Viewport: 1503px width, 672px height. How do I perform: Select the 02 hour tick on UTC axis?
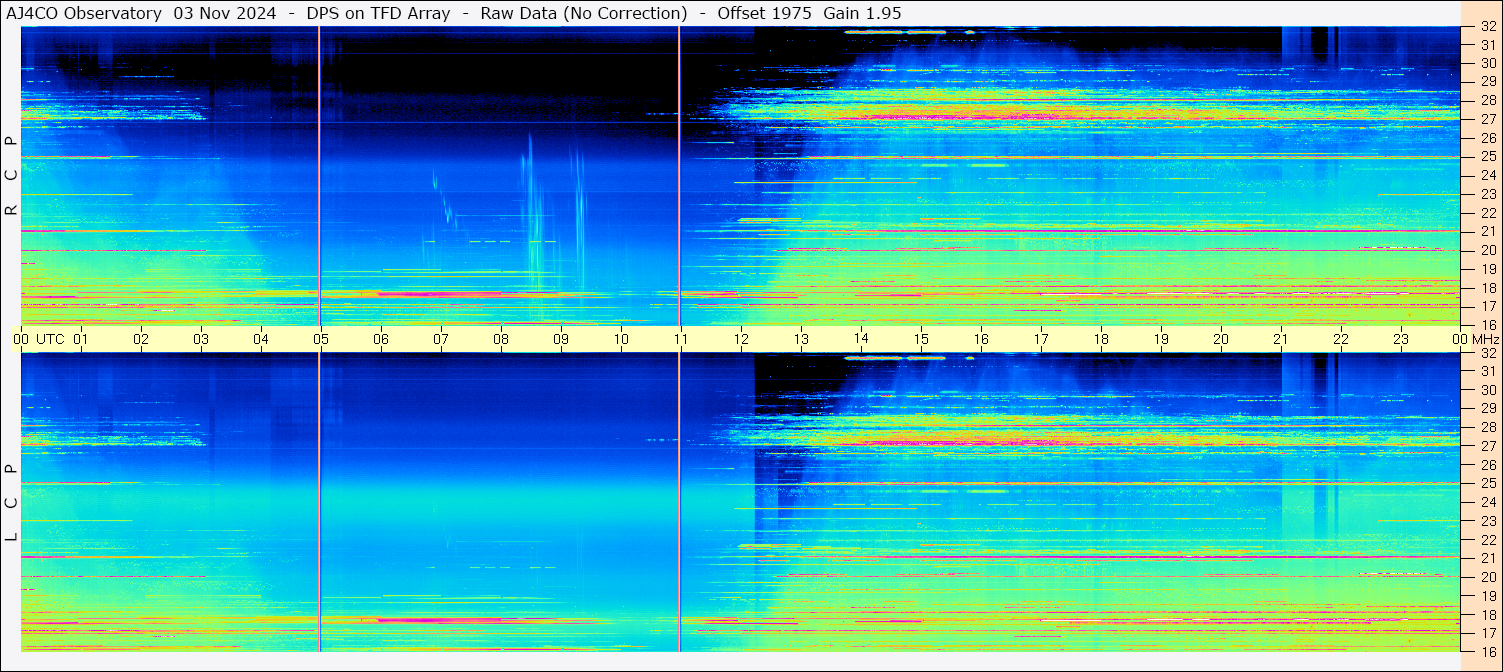[141, 339]
